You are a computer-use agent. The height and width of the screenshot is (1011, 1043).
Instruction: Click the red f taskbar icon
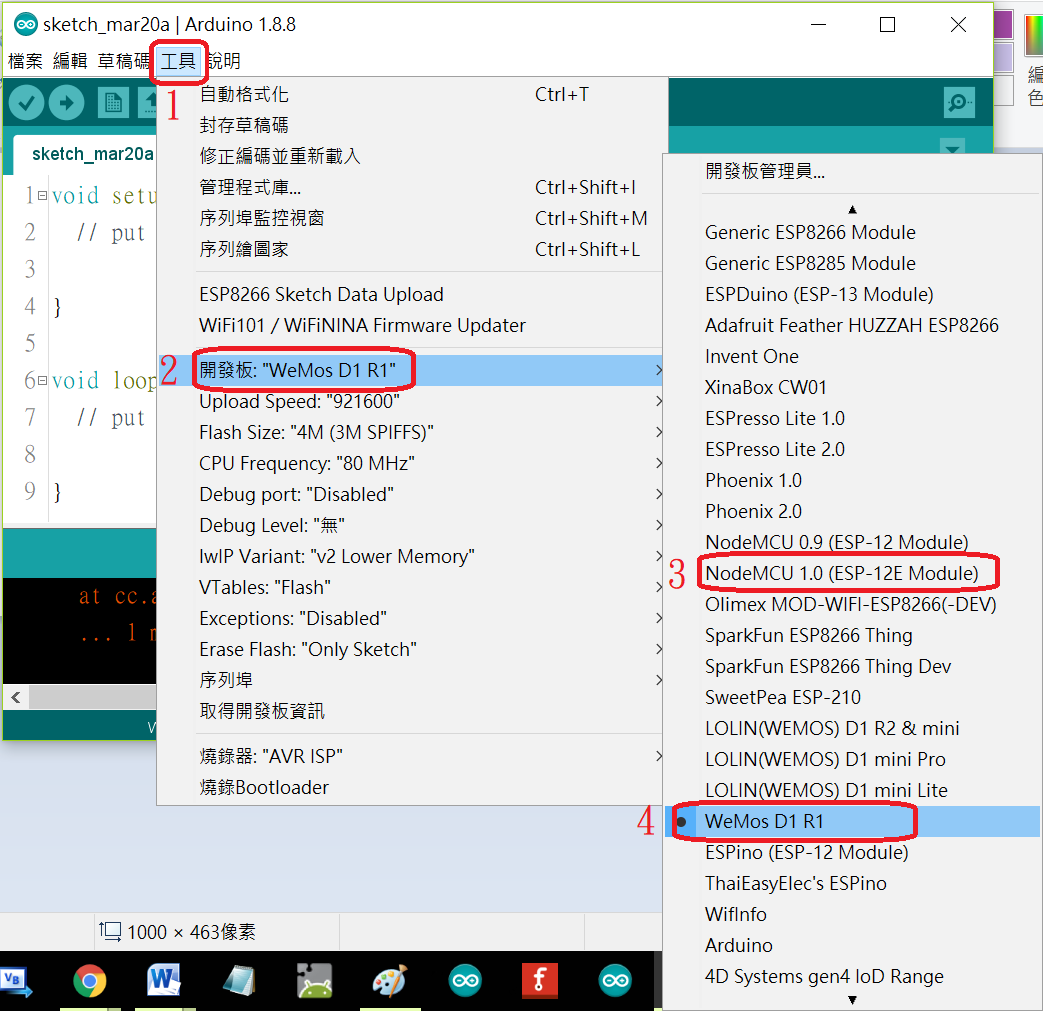[539, 980]
